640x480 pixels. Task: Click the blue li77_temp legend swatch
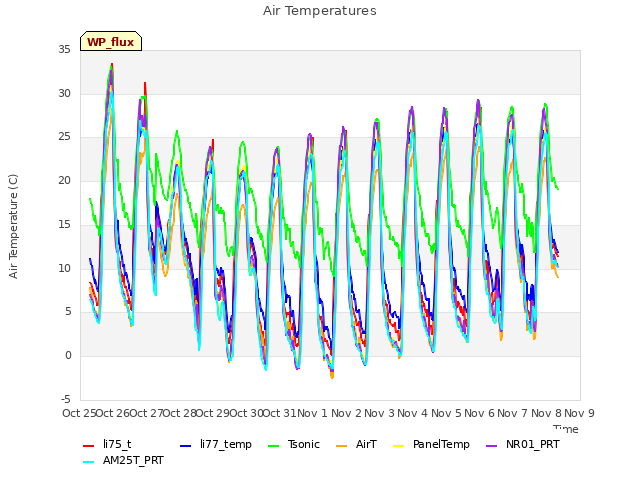coord(185,446)
